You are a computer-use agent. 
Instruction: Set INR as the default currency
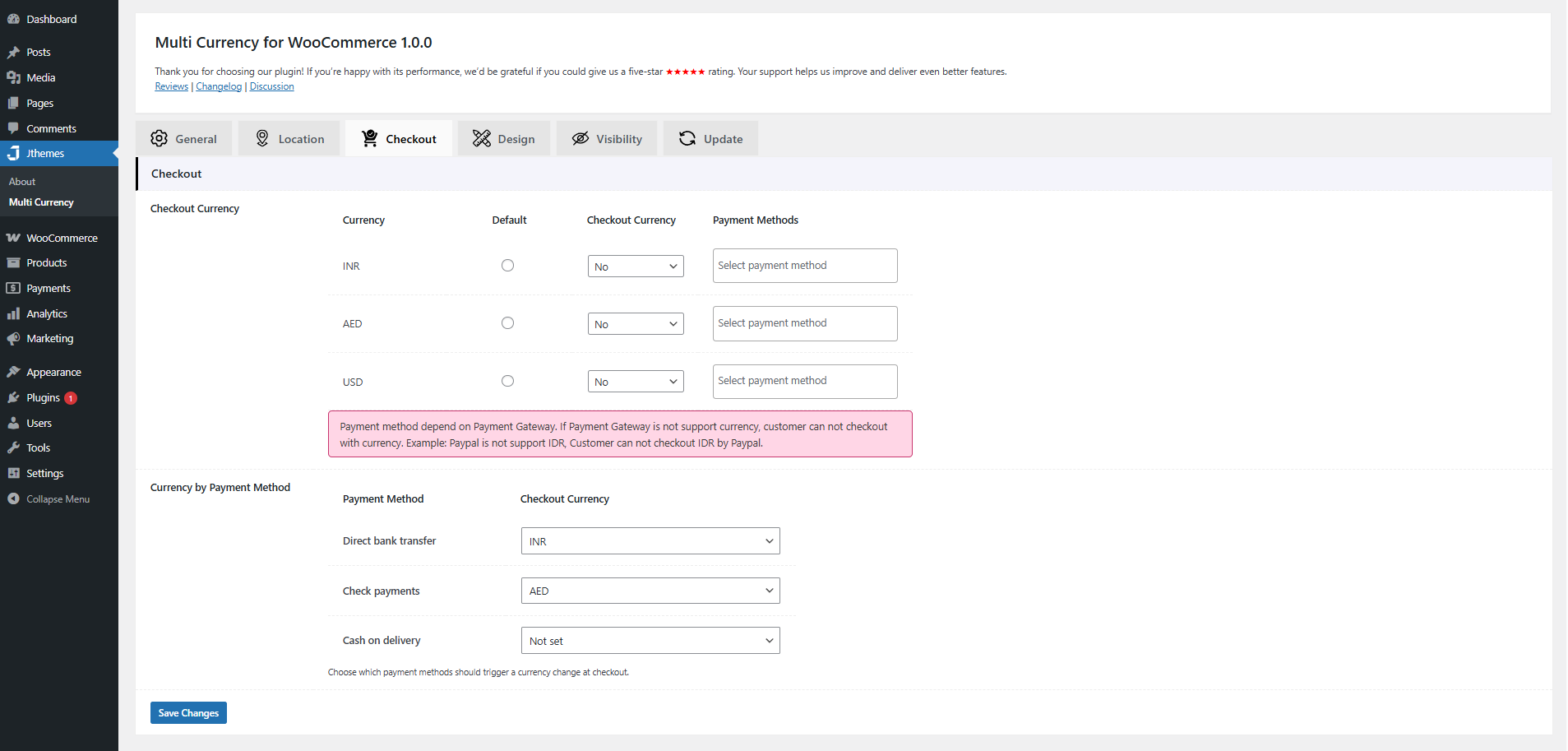pyautogui.click(x=507, y=266)
